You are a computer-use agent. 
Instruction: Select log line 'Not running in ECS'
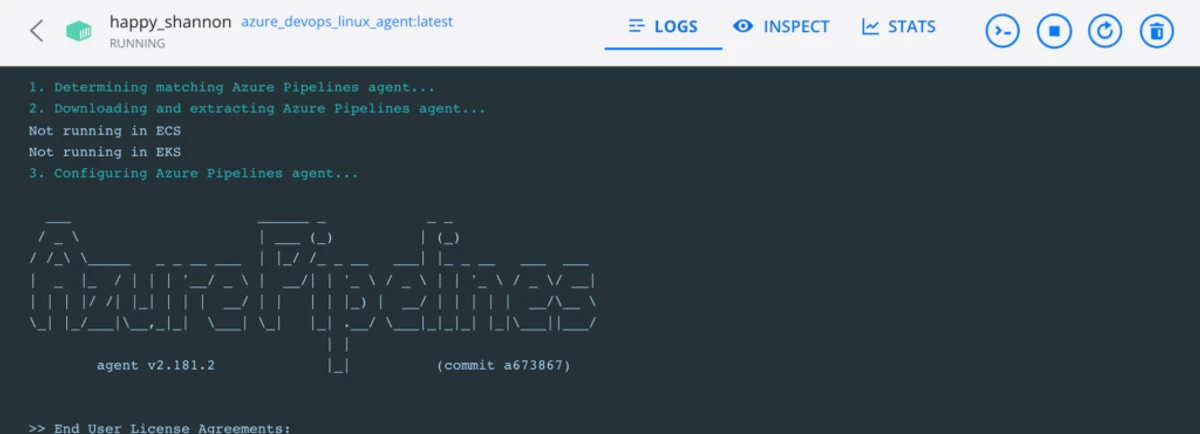(x=105, y=130)
